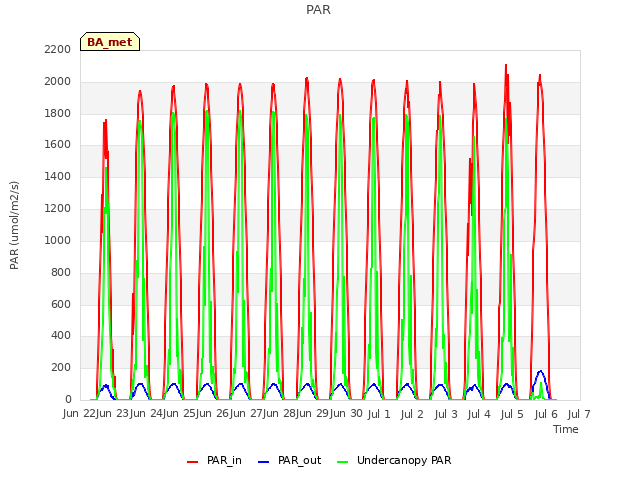The width and height of the screenshot is (640, 480).
Task: Click the red PAR_in peak on Jun 22
Action: click(106, 120)
